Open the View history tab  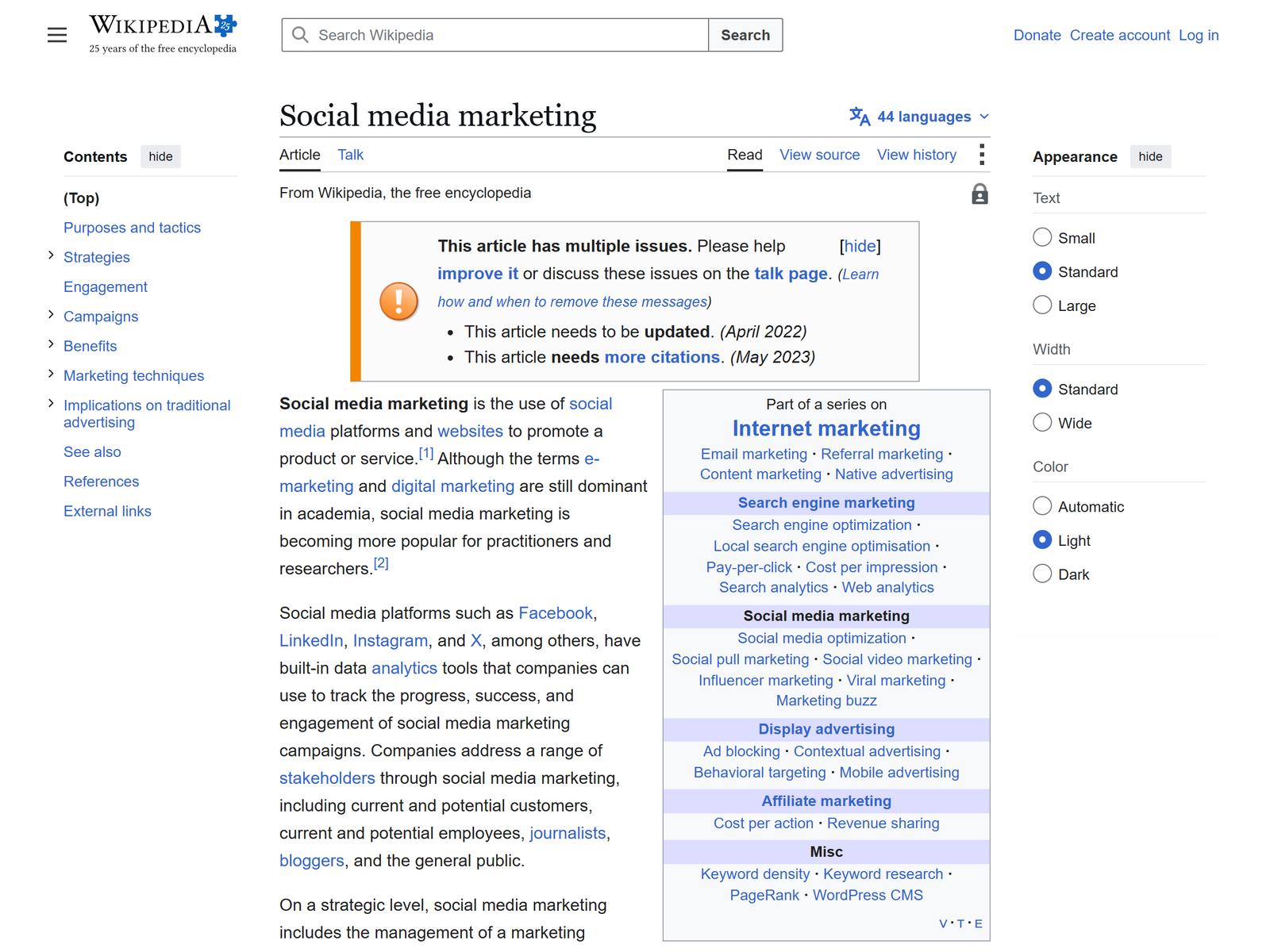(x=917, y=155)
